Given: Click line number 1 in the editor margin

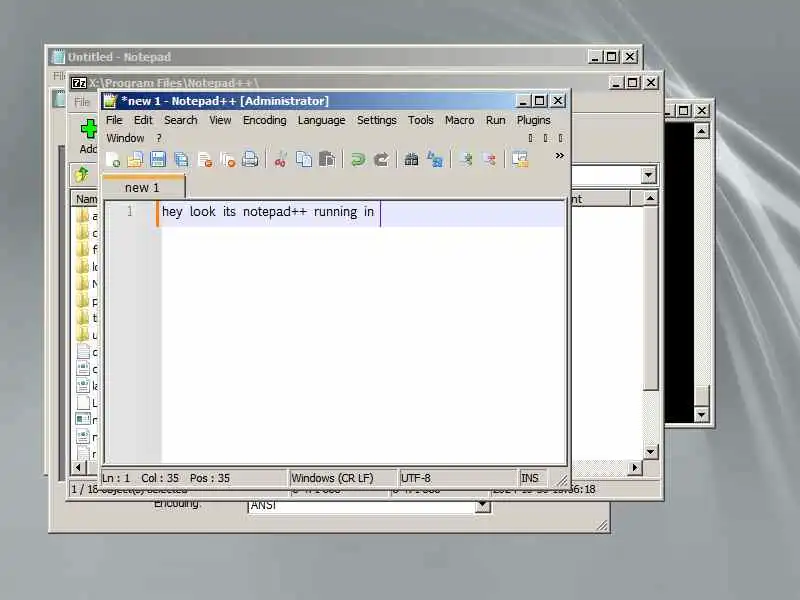Looking at the screenshot, I should click(x=130, y=211).
